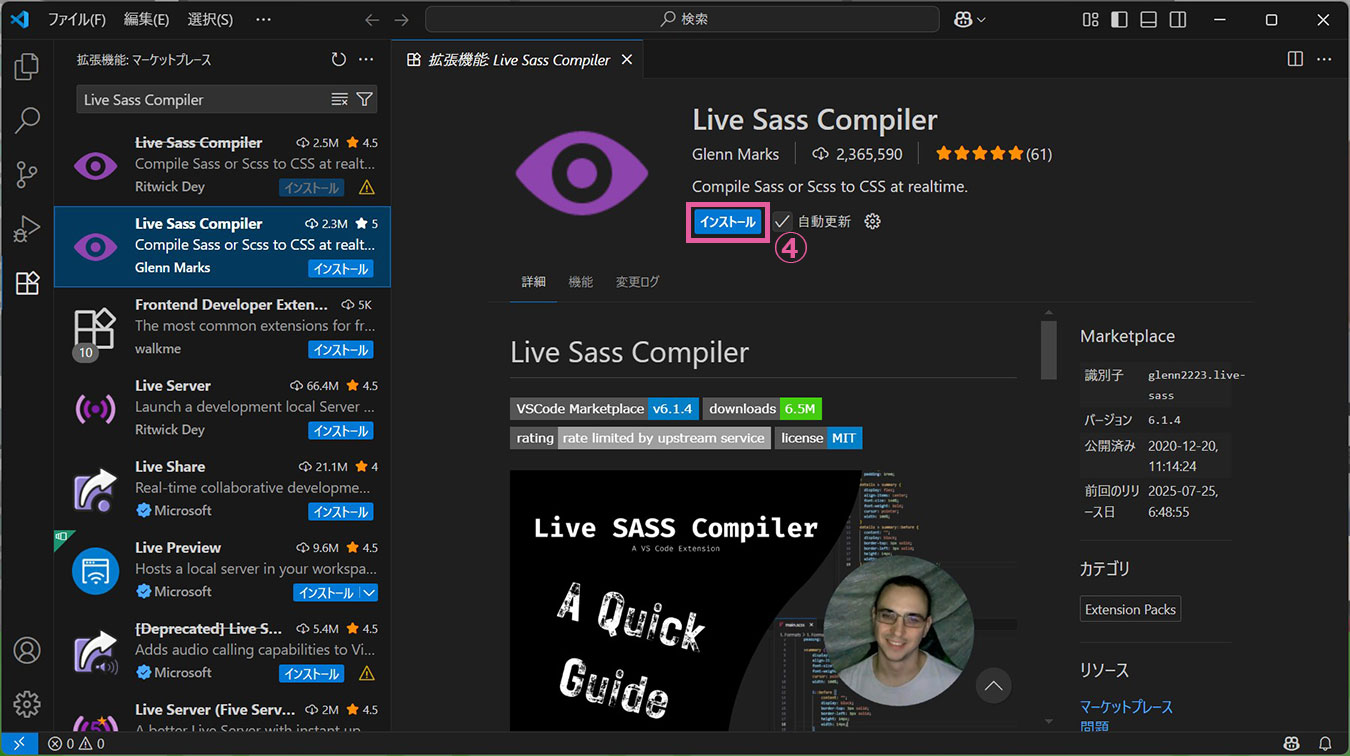Click the Glenn Marks publisher link

coord(735,154)
